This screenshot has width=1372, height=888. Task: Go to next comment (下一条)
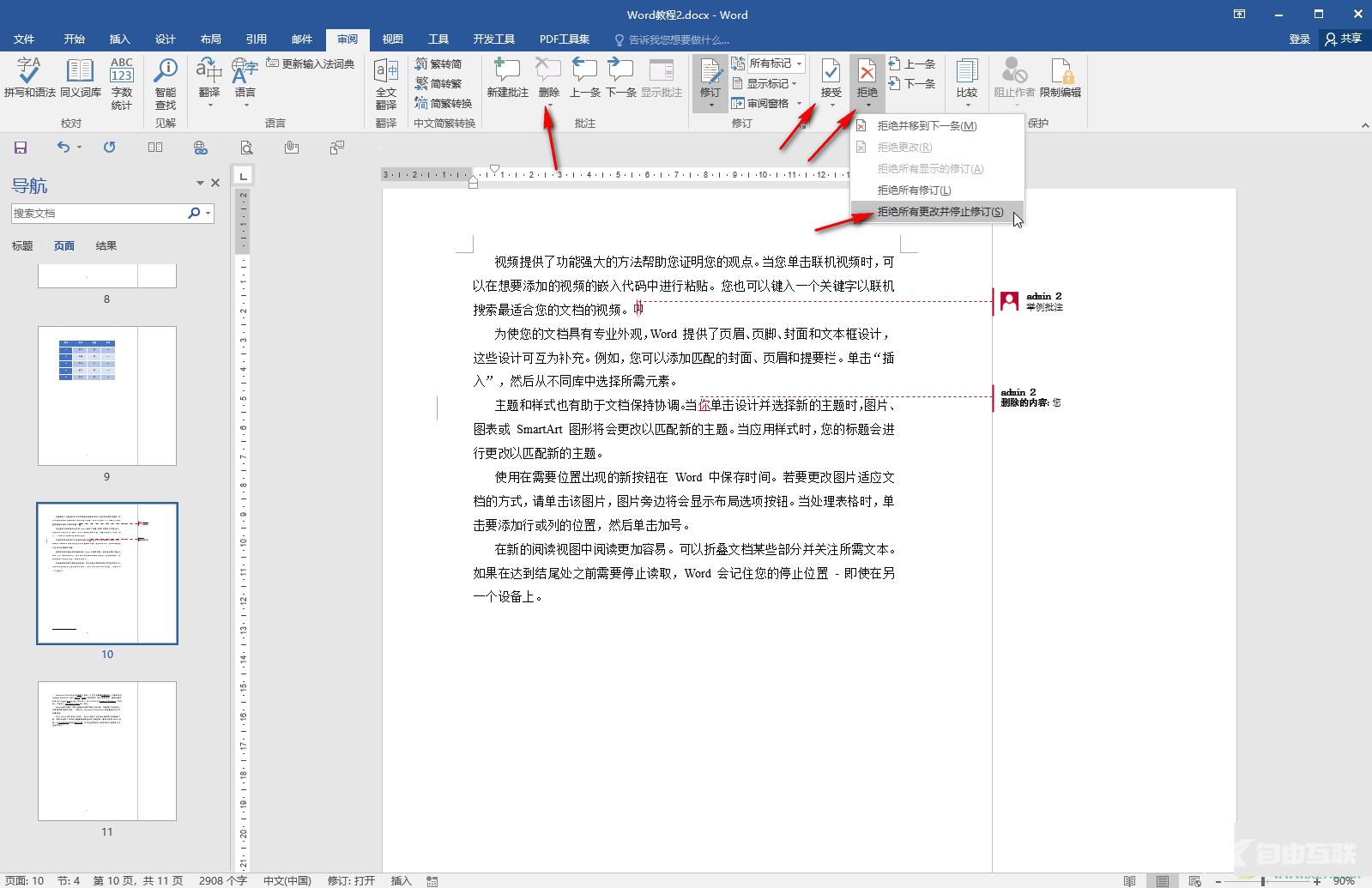pos(620,78)
